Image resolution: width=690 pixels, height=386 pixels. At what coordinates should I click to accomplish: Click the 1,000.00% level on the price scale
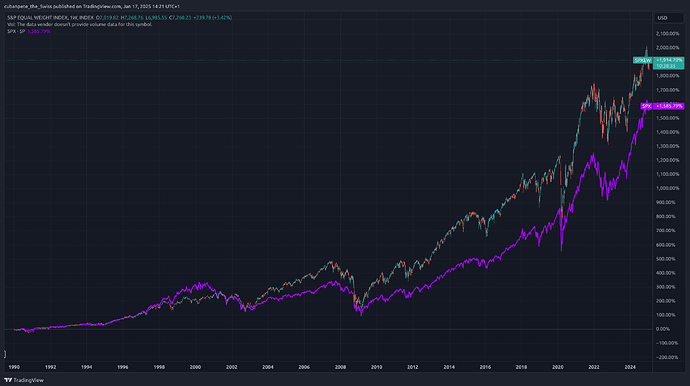point(668,188)
